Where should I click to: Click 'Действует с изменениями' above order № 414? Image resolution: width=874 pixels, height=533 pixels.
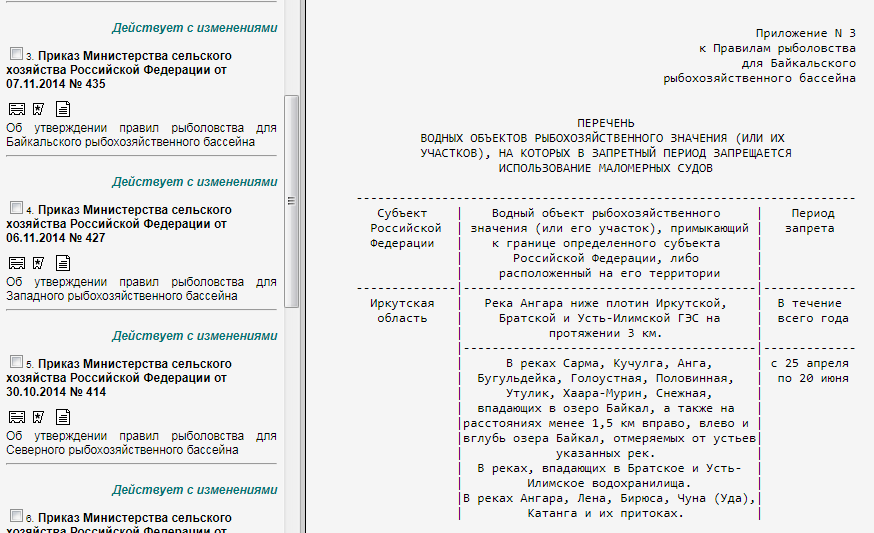(x=194, y=336)
